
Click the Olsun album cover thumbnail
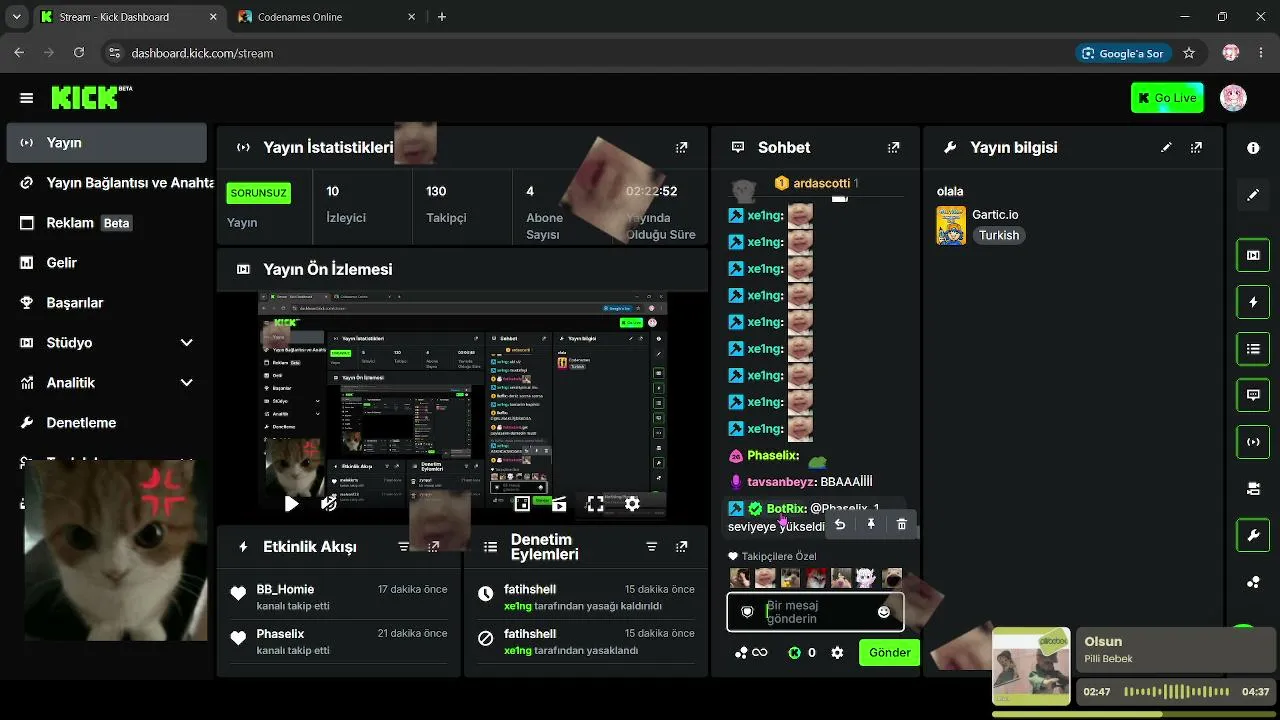[x=1031, y=667]
